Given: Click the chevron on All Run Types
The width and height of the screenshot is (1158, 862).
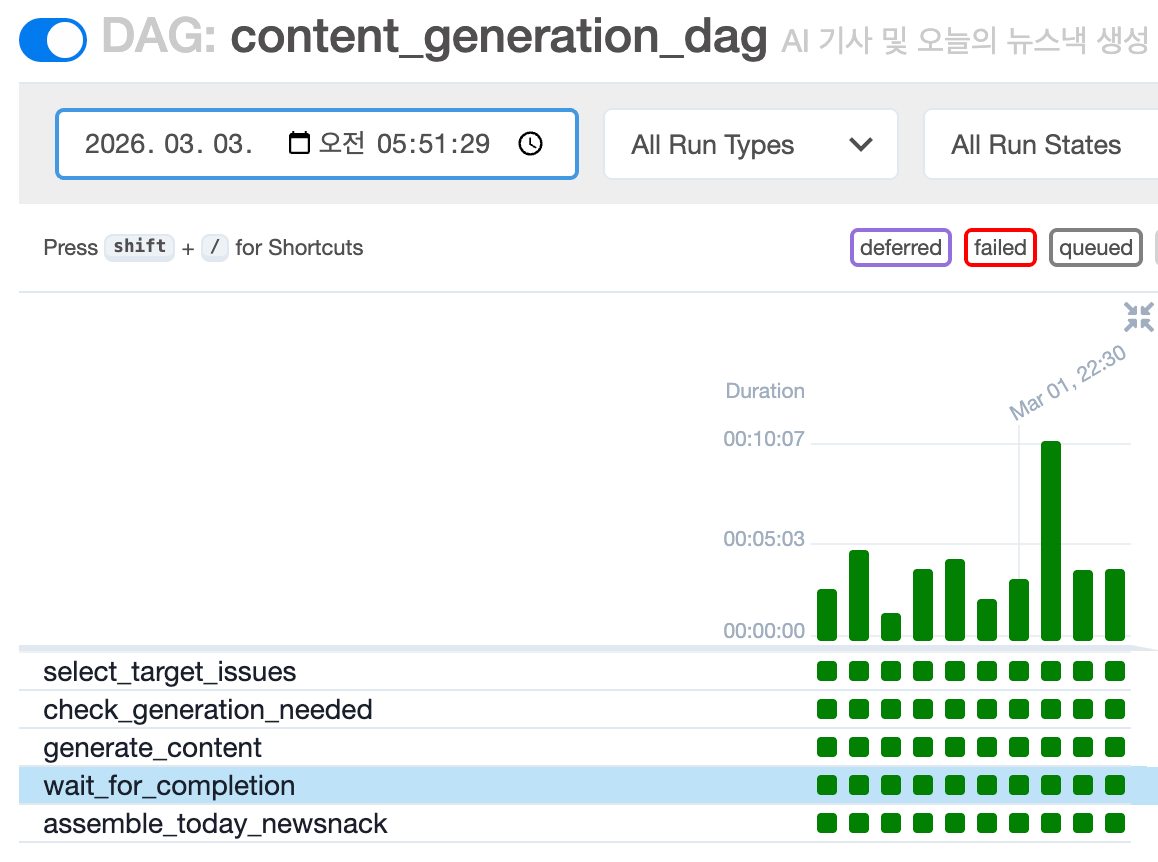Looking at the screenshot, I should (860, 145).
